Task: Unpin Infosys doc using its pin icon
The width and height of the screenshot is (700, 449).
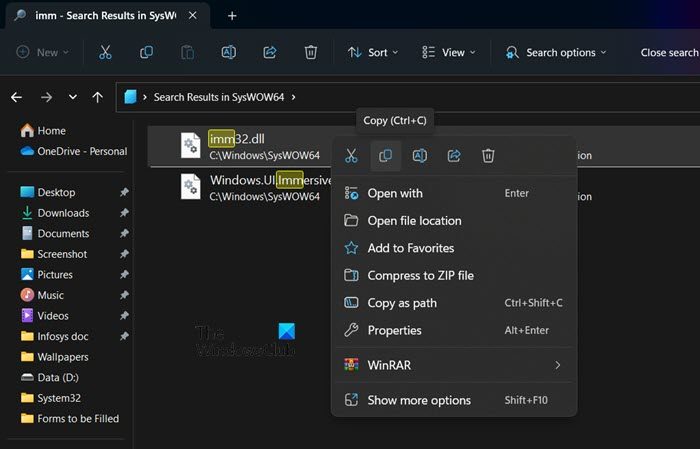Action: pos(124,336)
